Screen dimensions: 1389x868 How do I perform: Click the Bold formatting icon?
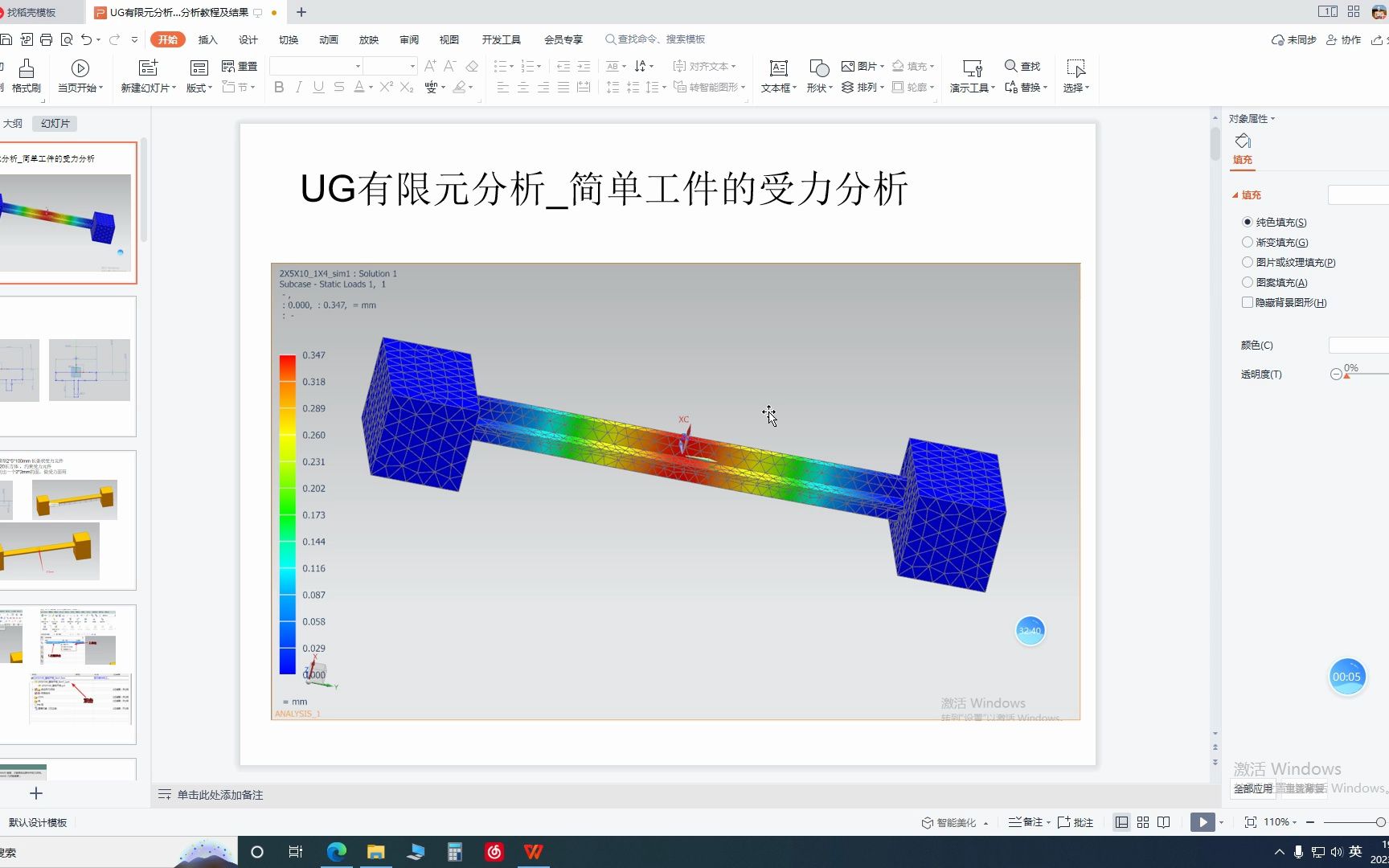tap(279, 87)
